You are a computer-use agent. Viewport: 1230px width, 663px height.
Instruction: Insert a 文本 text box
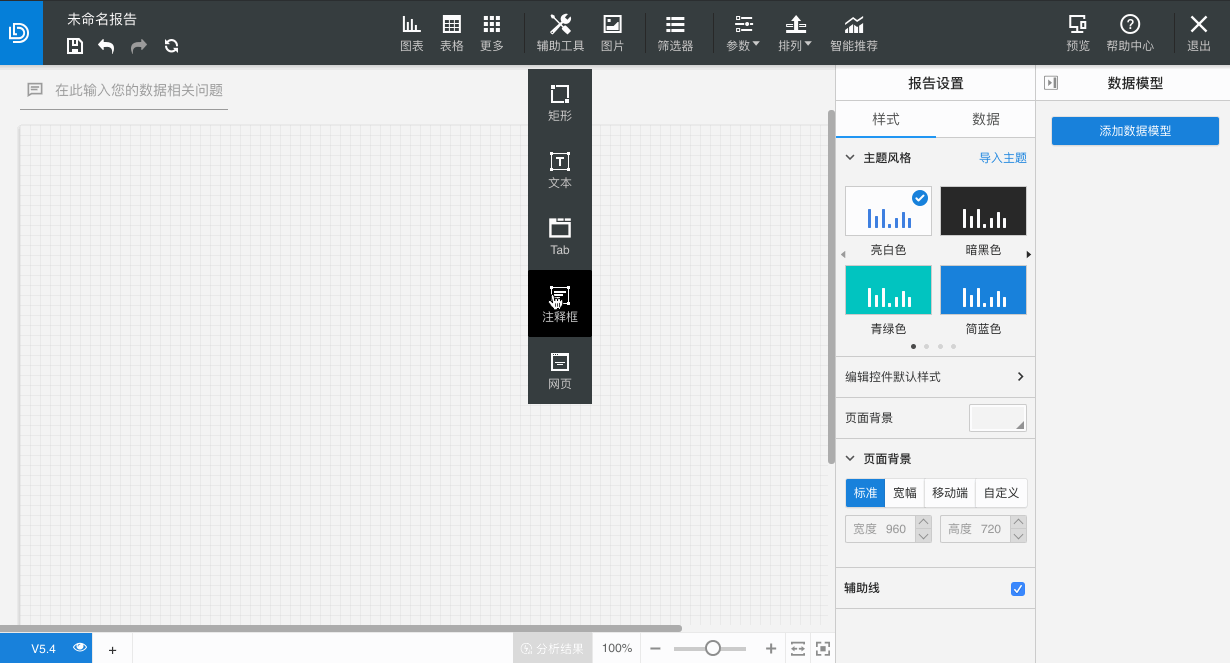pos(560,169)
